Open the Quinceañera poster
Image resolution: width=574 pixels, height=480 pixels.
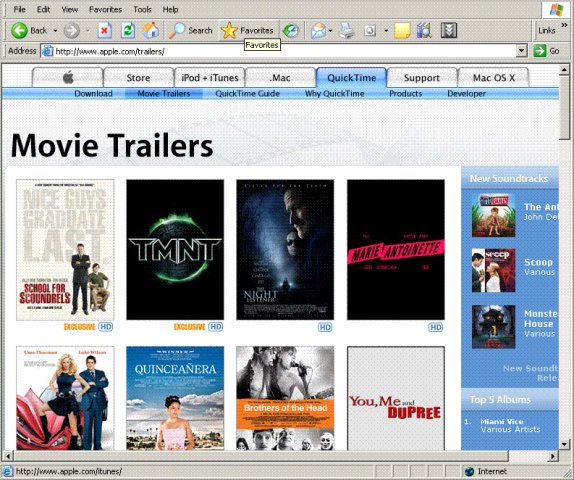[175, 398]
